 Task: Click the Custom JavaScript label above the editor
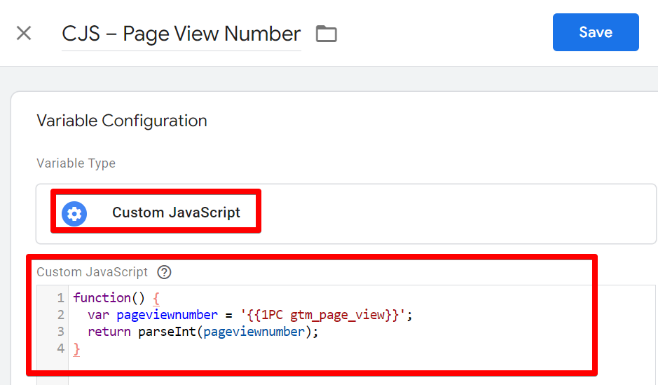pos(92,272)
